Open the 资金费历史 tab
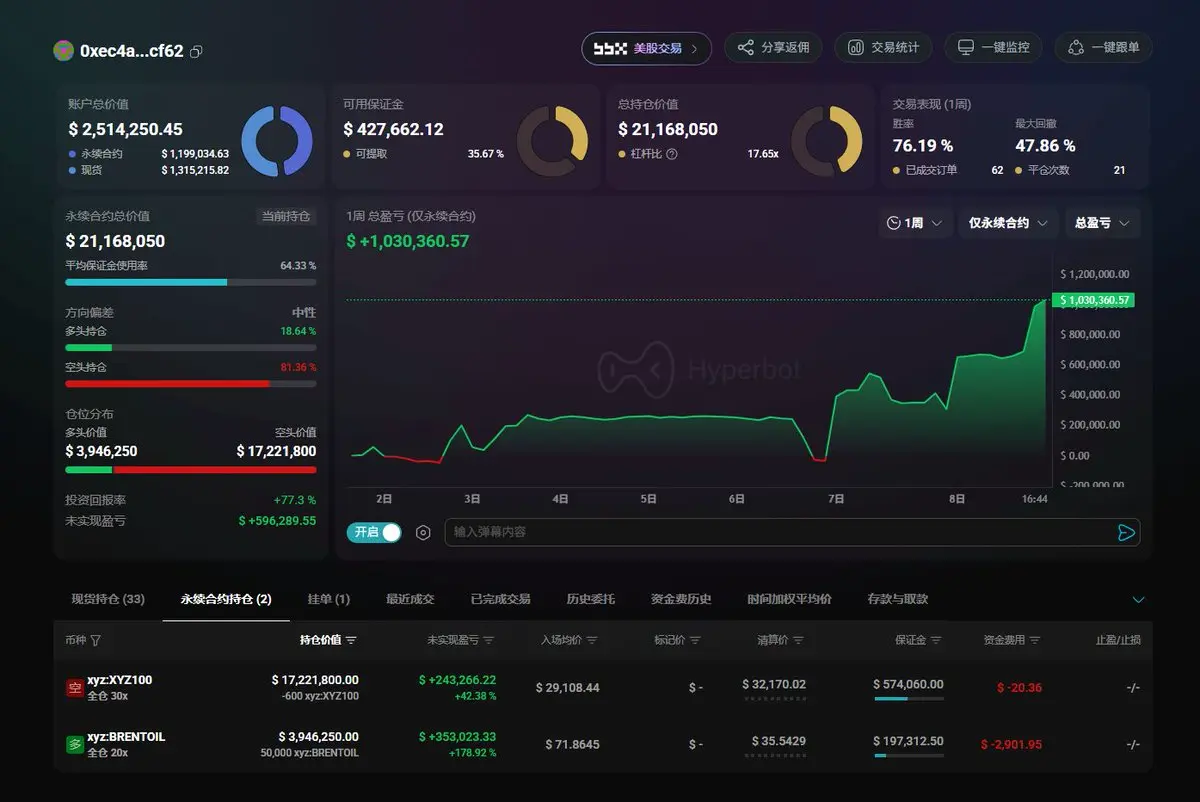Image resolution: width=1200 pixels, height=802 pixels. point(681,599)
